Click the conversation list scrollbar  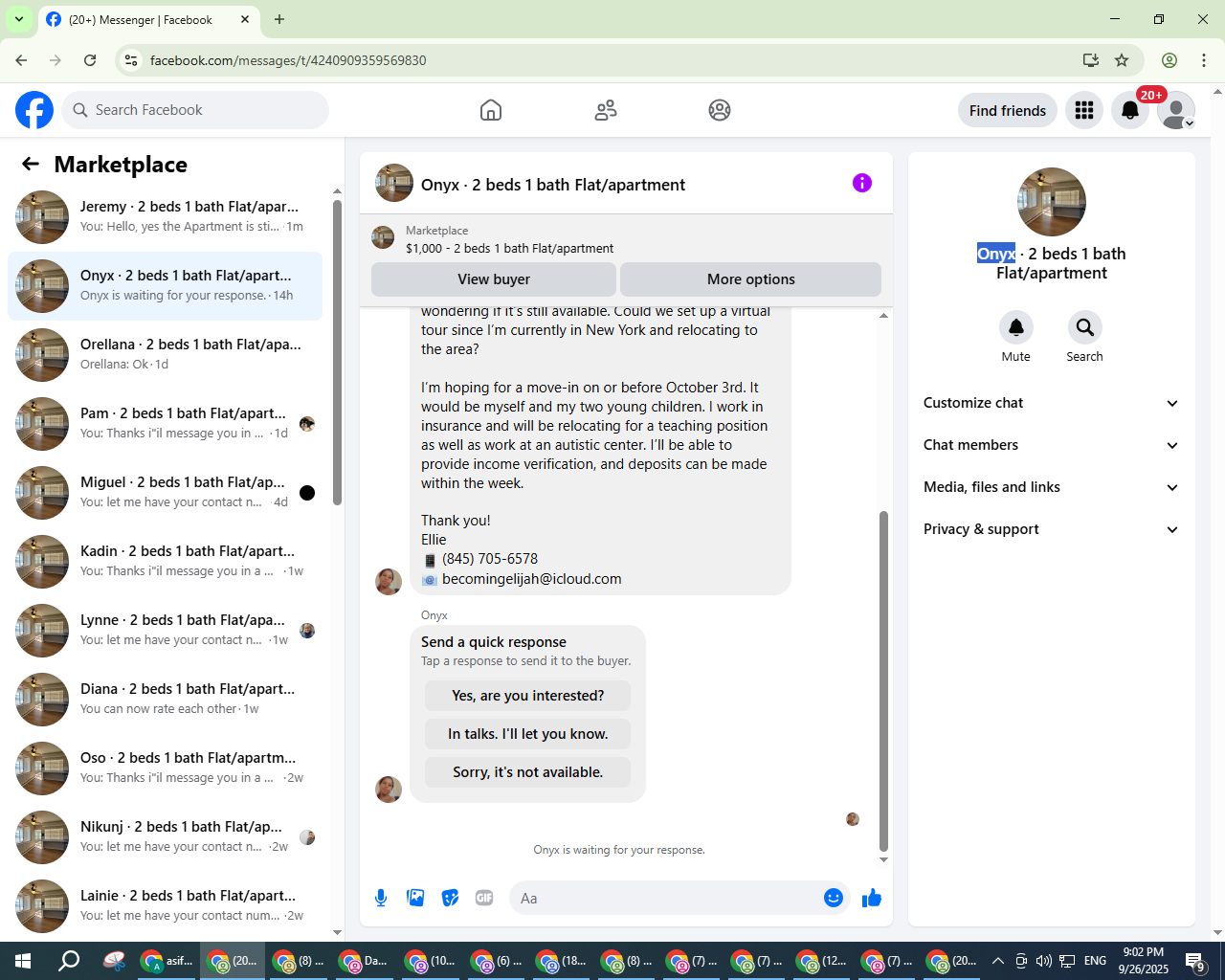337,352
